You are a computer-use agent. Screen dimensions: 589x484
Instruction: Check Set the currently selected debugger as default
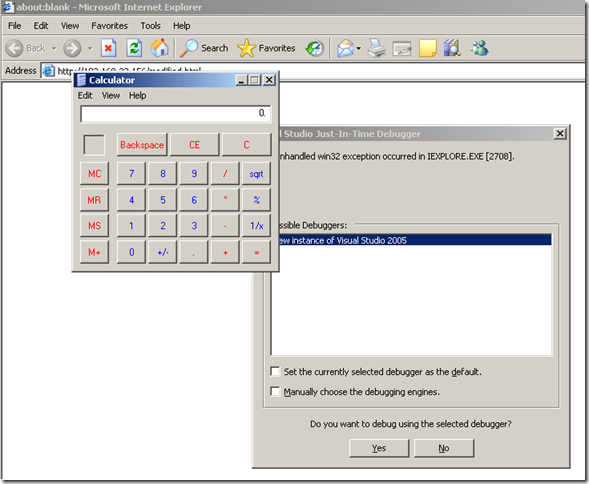(x=275, y=372)
